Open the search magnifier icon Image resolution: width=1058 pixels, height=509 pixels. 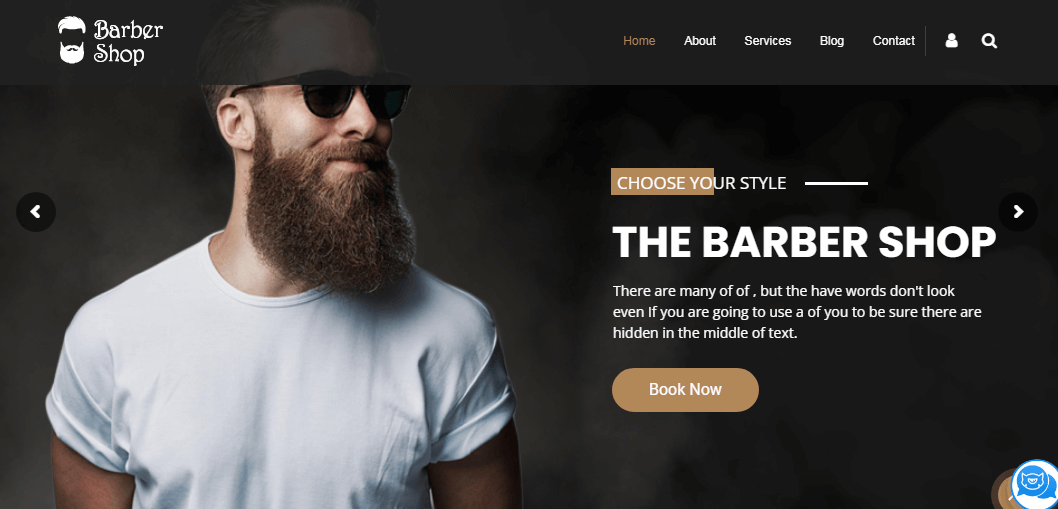click(989, 41)
